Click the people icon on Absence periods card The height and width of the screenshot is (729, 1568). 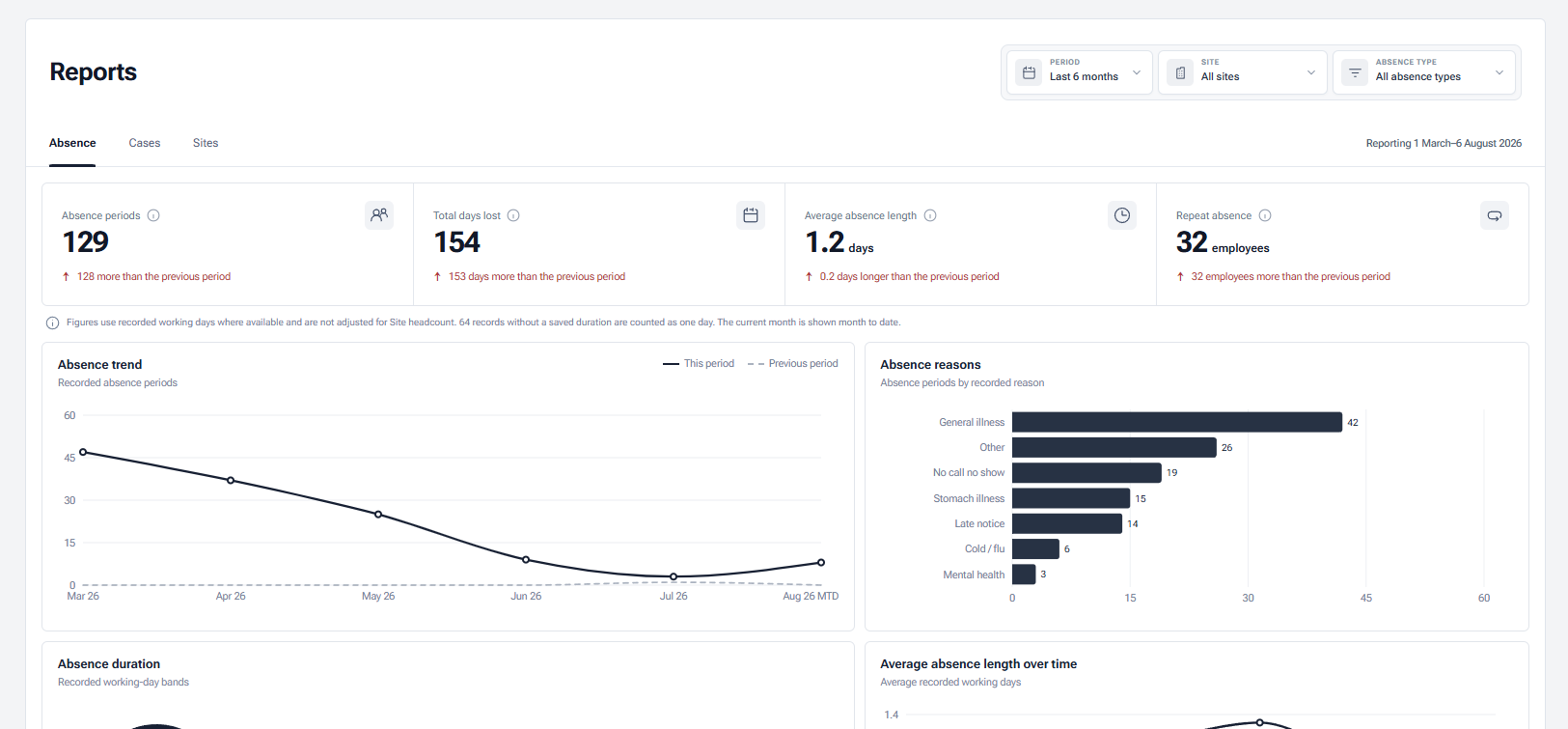[x=379, y=214]
